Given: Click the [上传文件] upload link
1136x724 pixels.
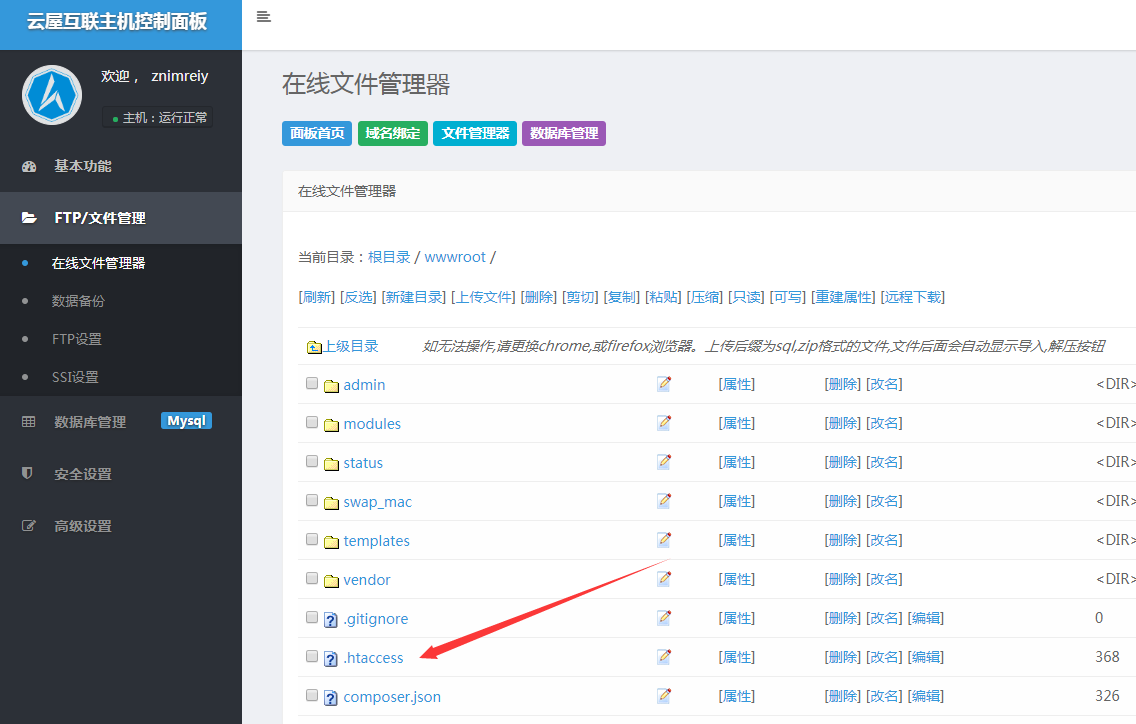Looking at the screenshot, I should pyautogui.click(x=483, y=297).
